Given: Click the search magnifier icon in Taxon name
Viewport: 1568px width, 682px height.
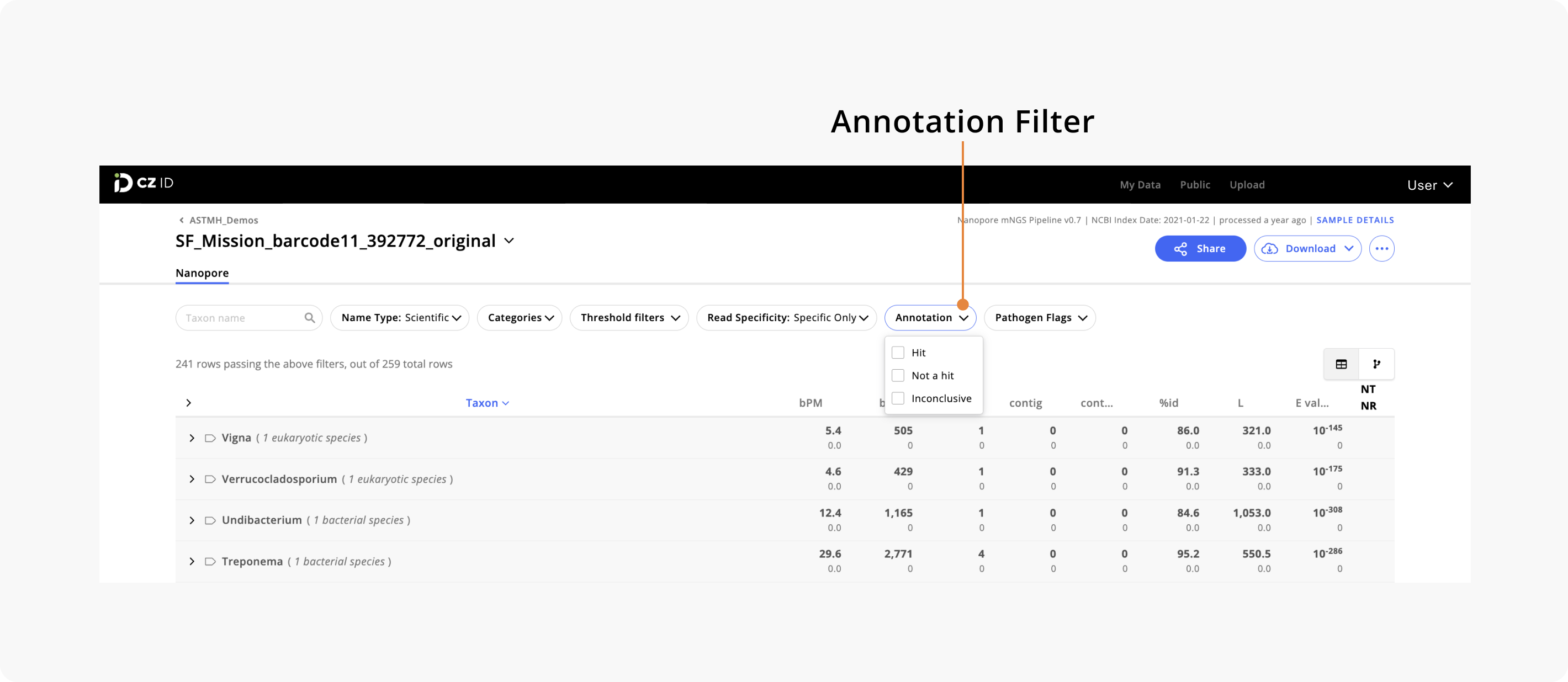Looking at the screenshot, I should (309, 318).
